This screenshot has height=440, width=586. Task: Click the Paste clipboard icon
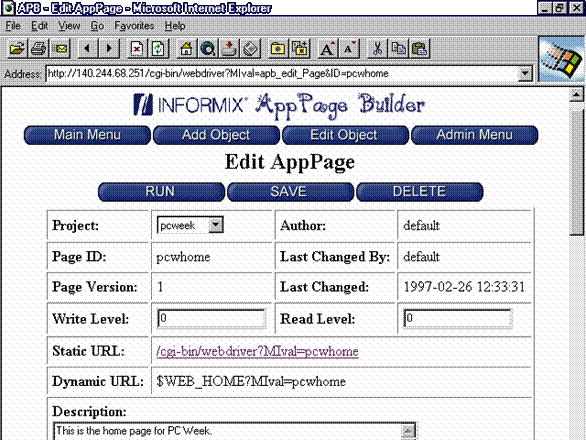(x=420, y=49)
